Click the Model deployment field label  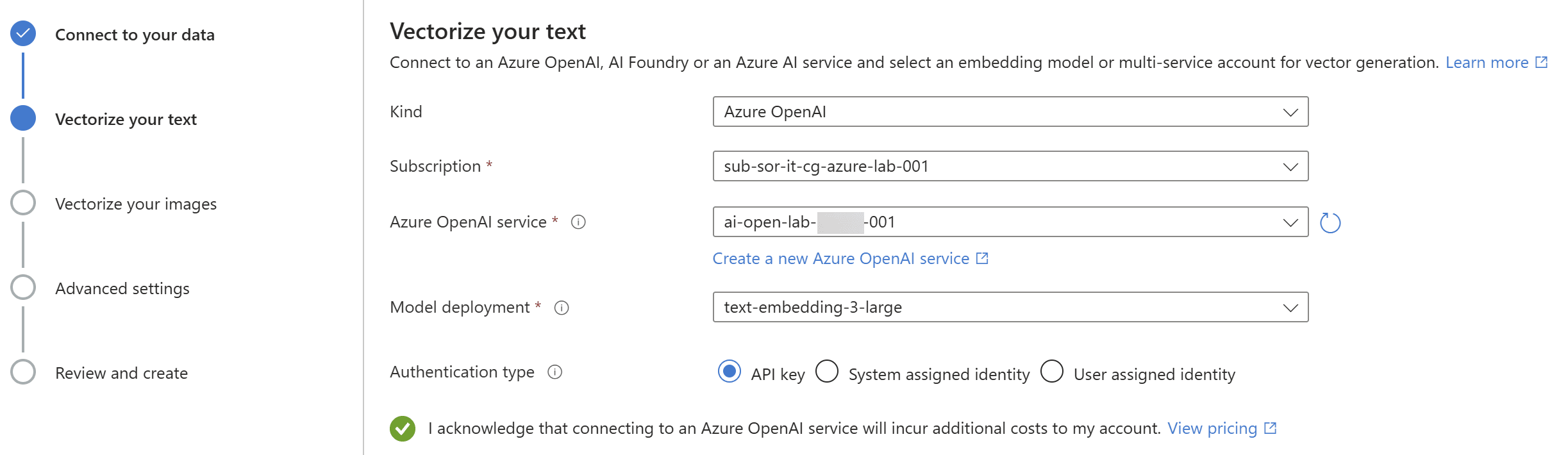(460, 307)
